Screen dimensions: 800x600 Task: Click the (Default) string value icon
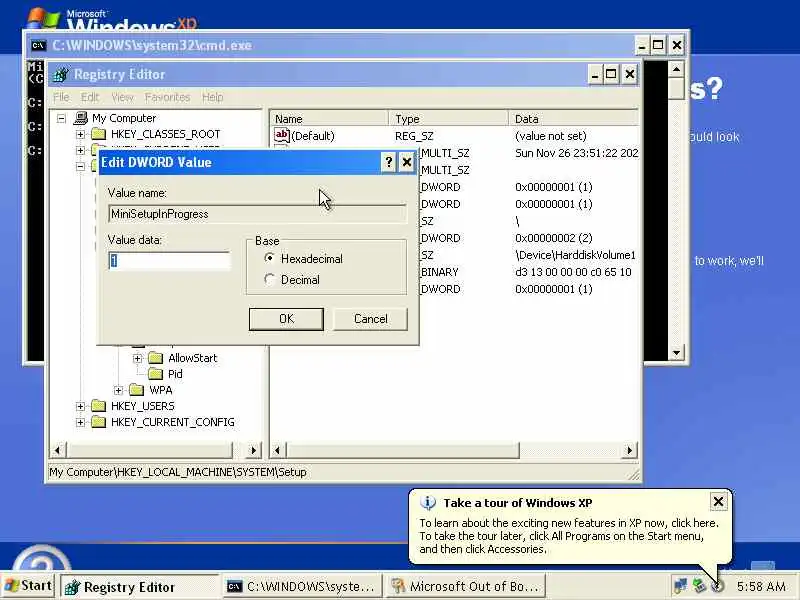[282, 135]
